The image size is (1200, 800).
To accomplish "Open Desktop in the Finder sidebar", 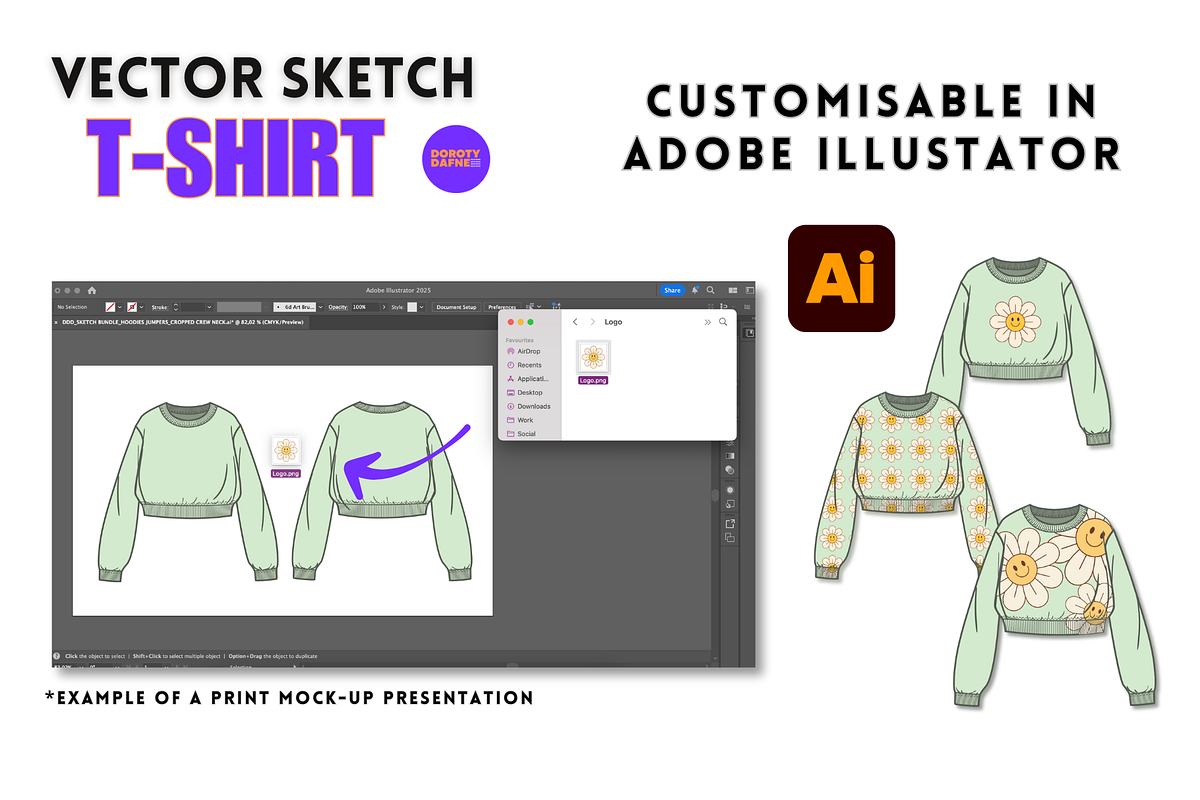I will pyautogui.click(x=524, y=393).
